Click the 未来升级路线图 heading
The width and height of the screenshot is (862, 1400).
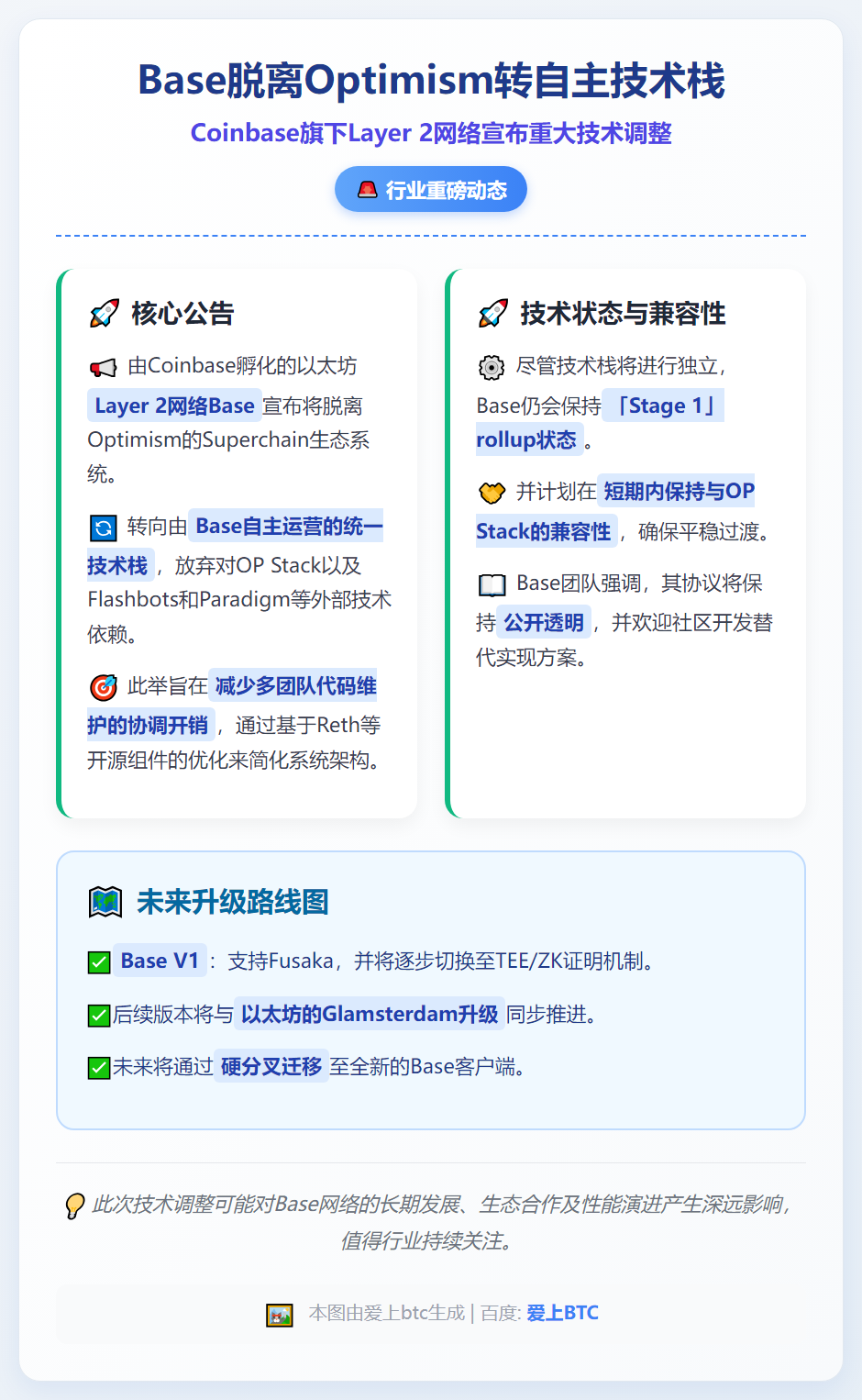233,903
